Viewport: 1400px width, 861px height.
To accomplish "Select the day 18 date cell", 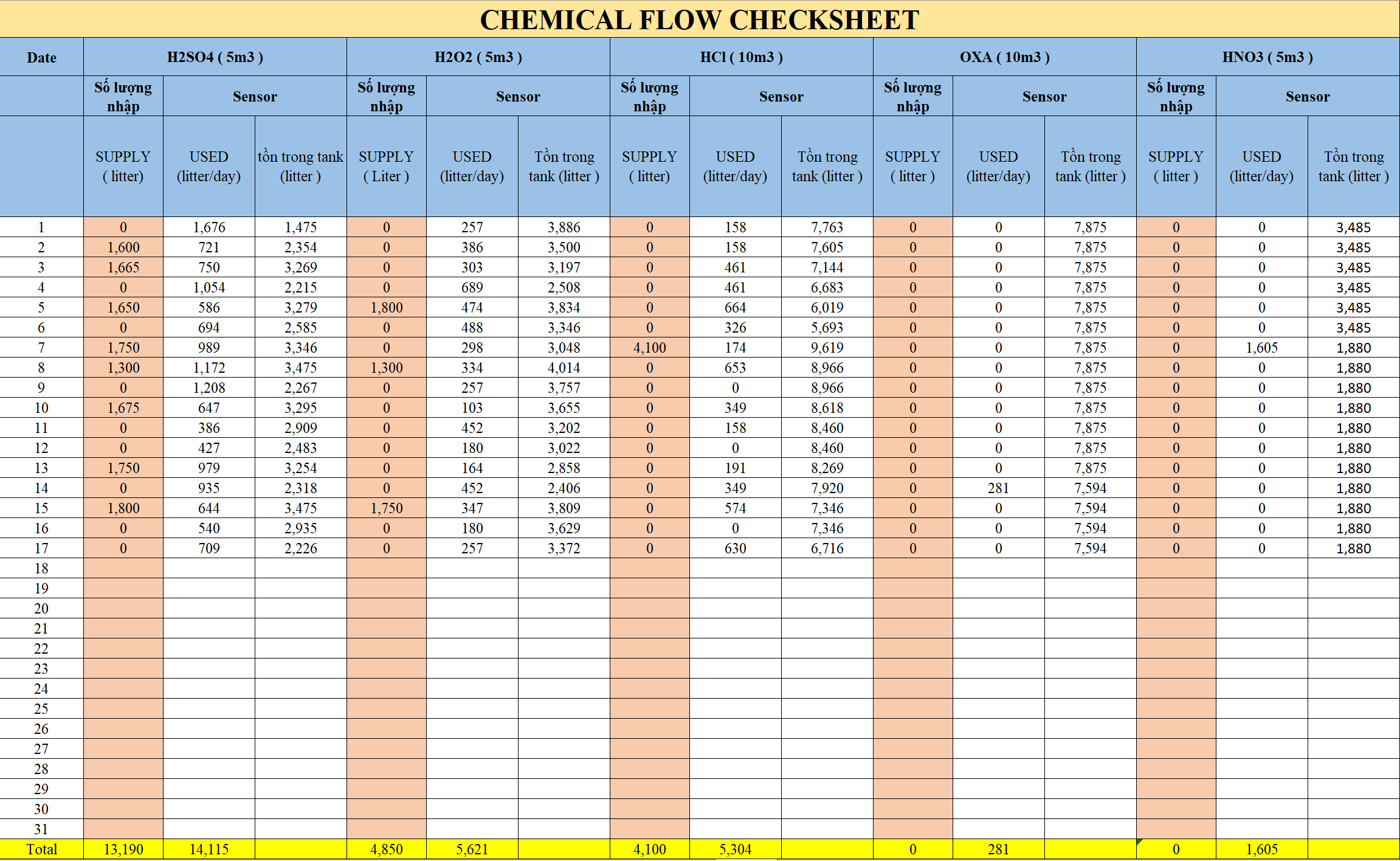I will click(x=41, y=569).
